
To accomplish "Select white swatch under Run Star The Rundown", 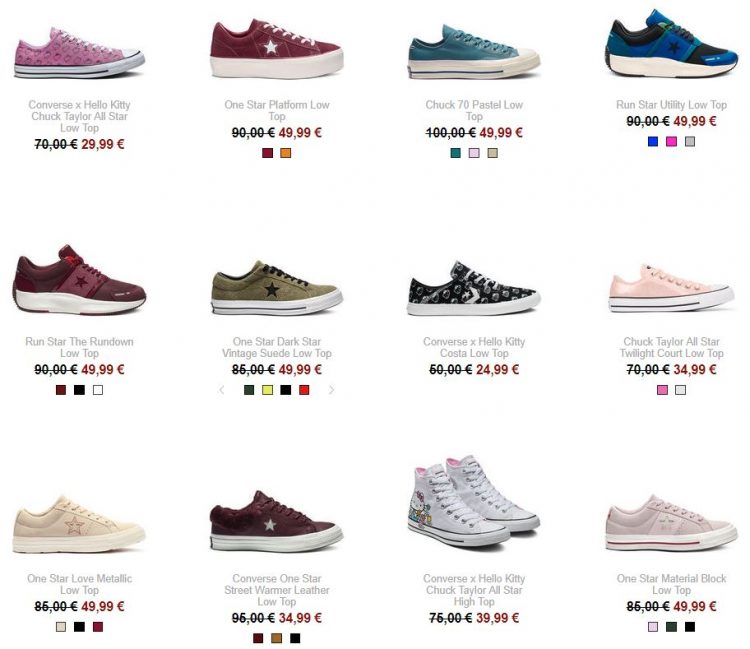I will (98, 390).
